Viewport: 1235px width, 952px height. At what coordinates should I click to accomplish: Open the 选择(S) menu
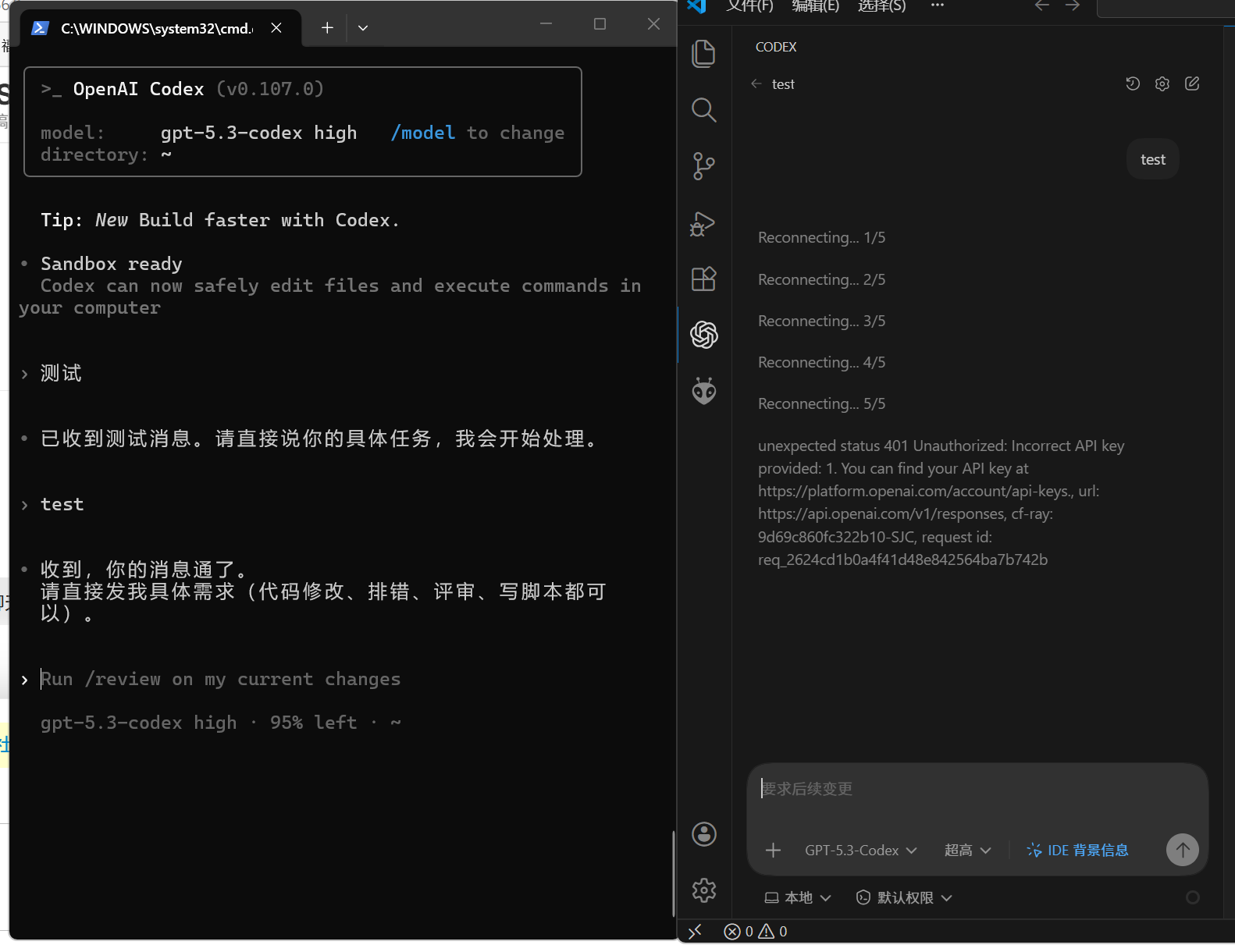coord(881,6)
